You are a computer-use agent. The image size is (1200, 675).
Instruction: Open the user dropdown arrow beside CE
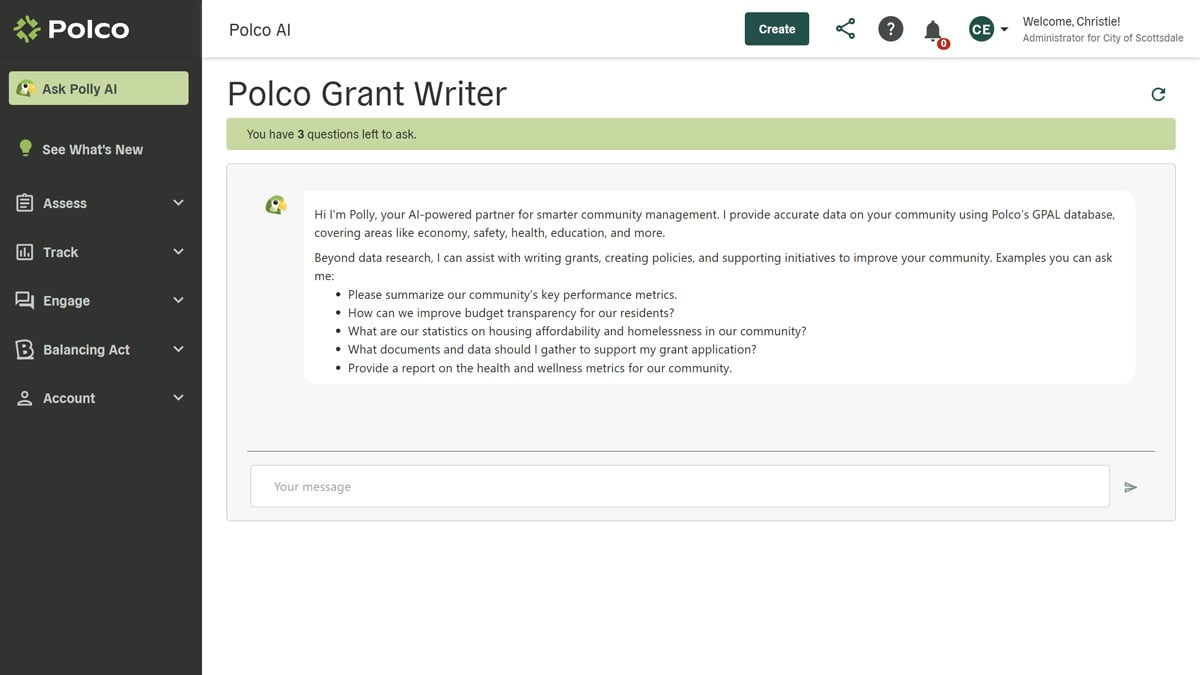(1004, 30)
